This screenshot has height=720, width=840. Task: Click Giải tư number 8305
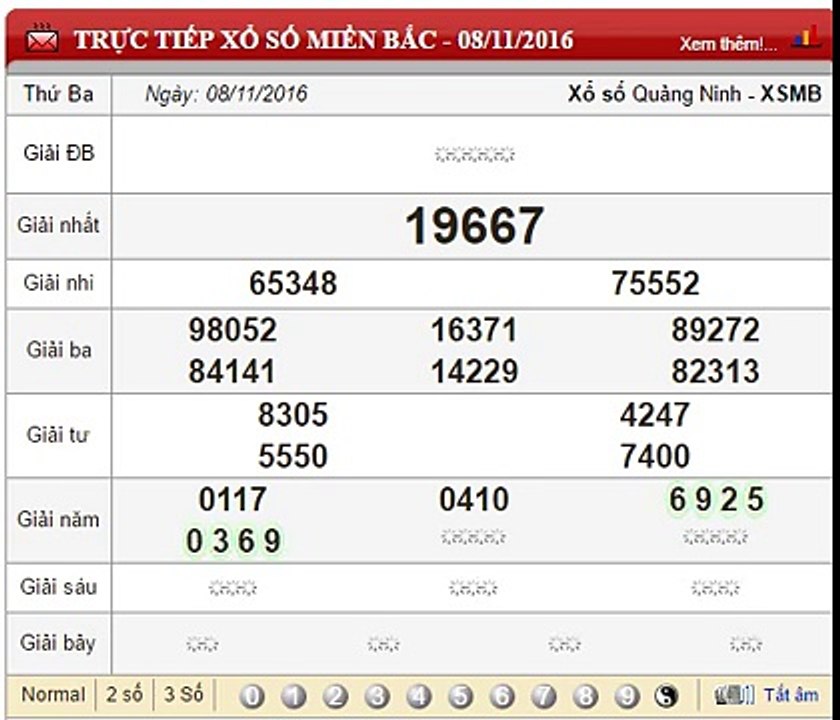click(292, 415)
